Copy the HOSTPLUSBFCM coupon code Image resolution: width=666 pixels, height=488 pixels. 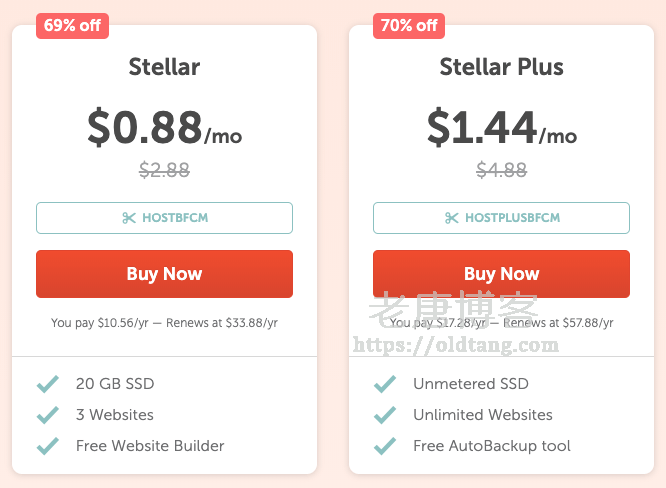tap(501, 218)
